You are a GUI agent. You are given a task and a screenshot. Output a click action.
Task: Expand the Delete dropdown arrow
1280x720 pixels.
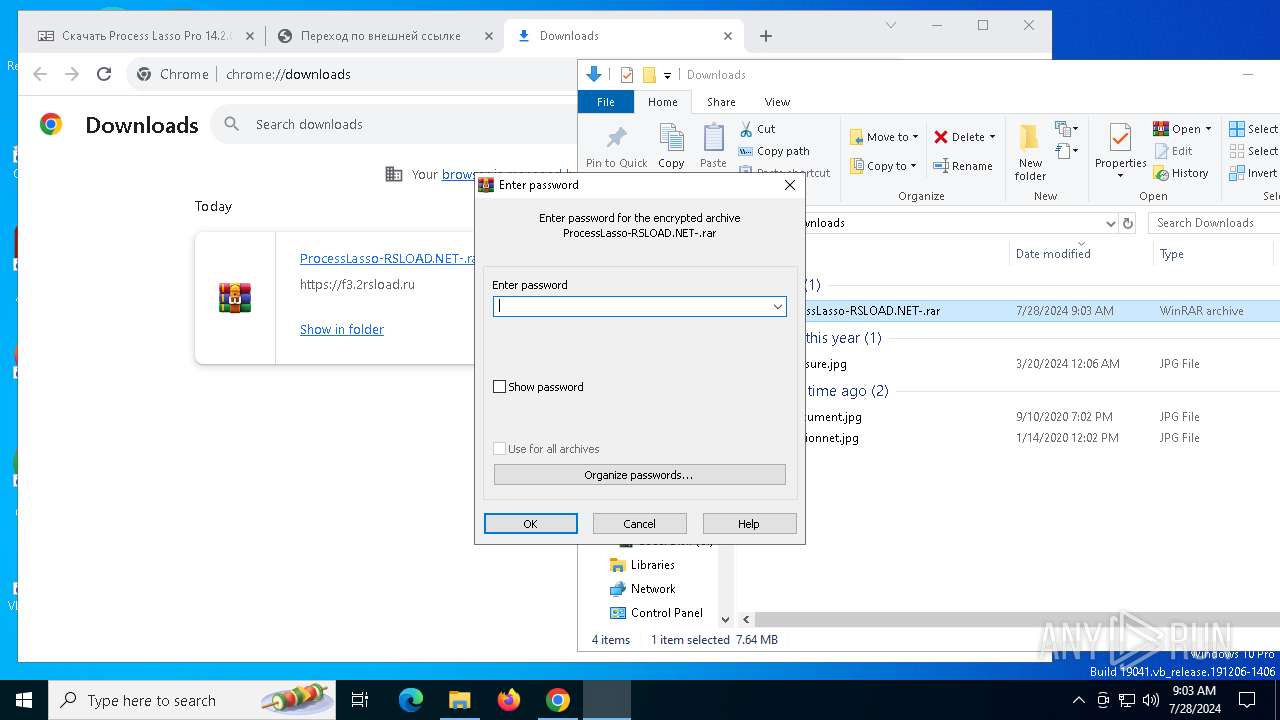pos(992,138)
